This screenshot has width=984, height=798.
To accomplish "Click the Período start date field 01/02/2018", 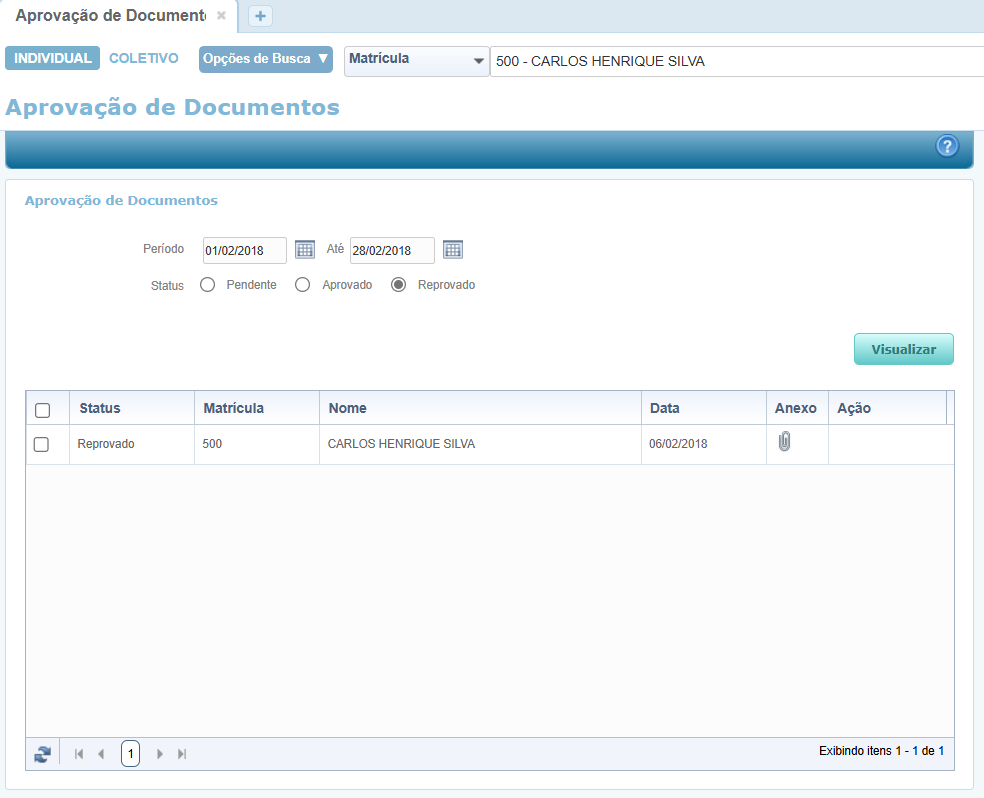I will [245, 250].
